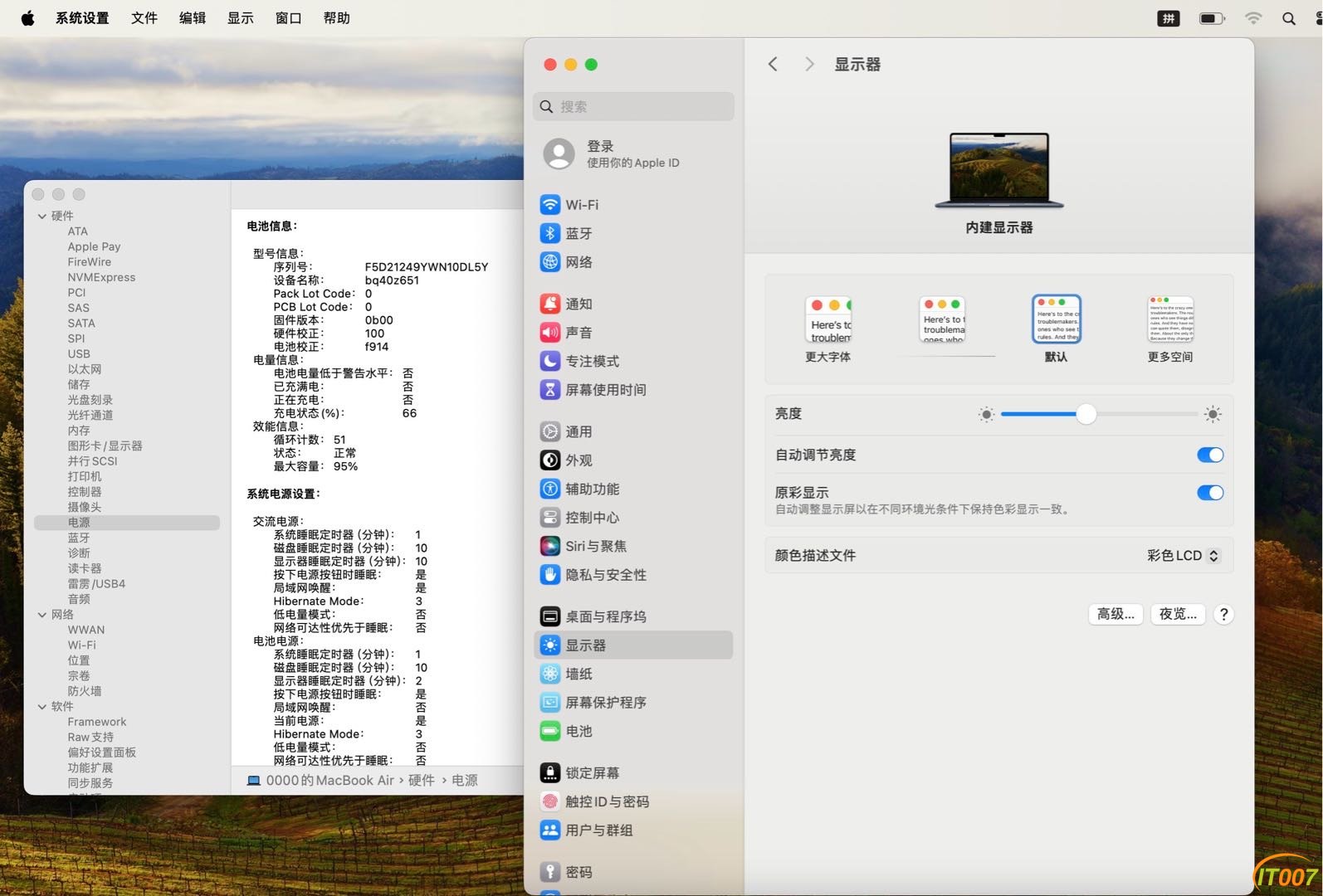Select the second unlabeled resolution thumbnail
Screen dimensions: 1323x896
[942, 321]
